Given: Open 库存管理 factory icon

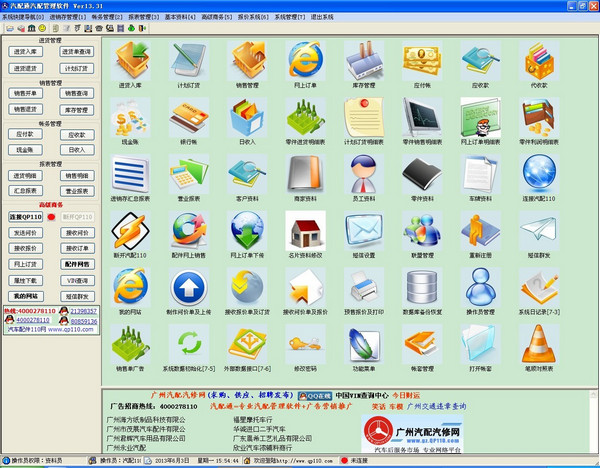Looking at the screenshot, I should tap(364, 61).
